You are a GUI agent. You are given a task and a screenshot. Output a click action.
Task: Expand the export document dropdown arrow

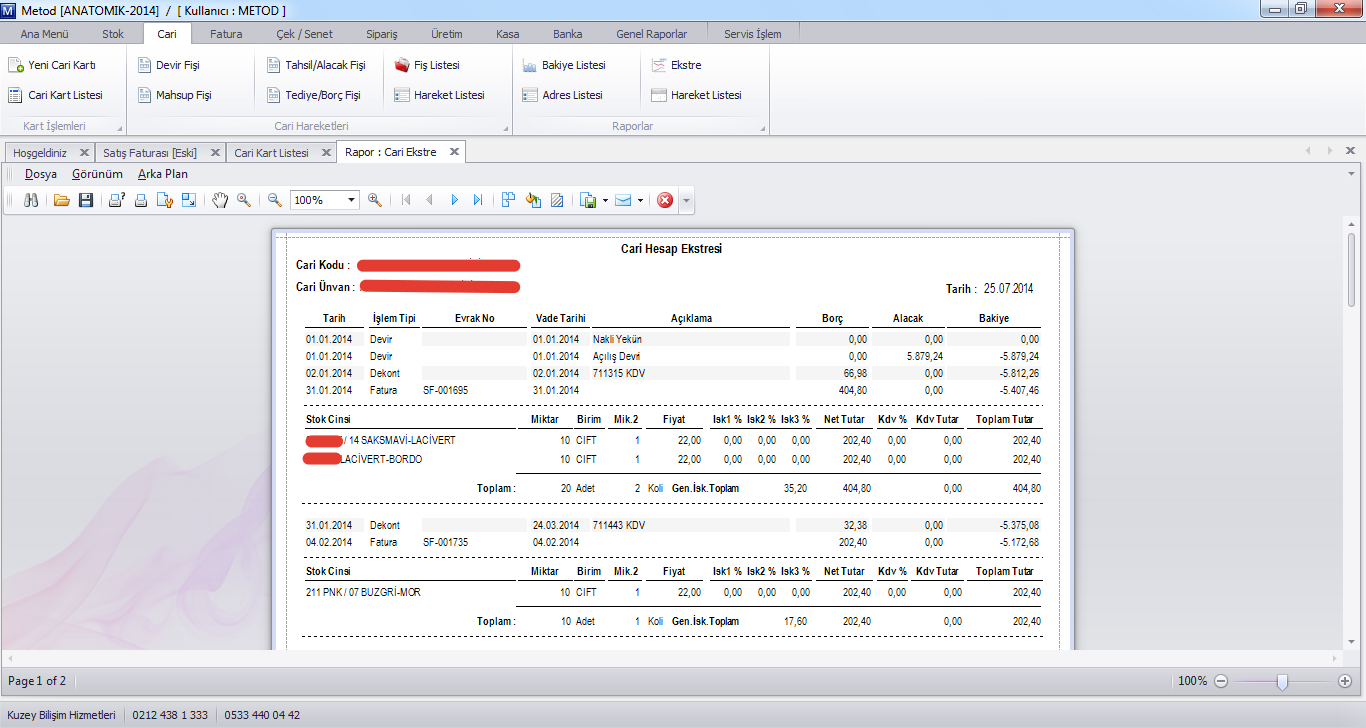tap(606, 200)
